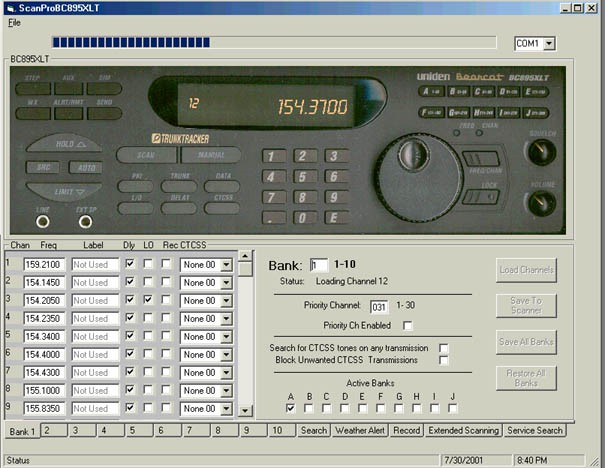
Task: Click the large rotary tuning dial
Action: coord(419,178)
